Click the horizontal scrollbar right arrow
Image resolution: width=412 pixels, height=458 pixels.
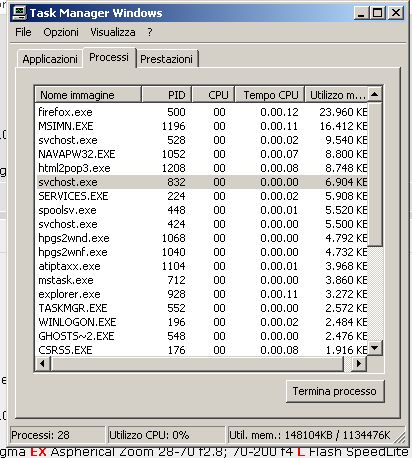point(359,363)
